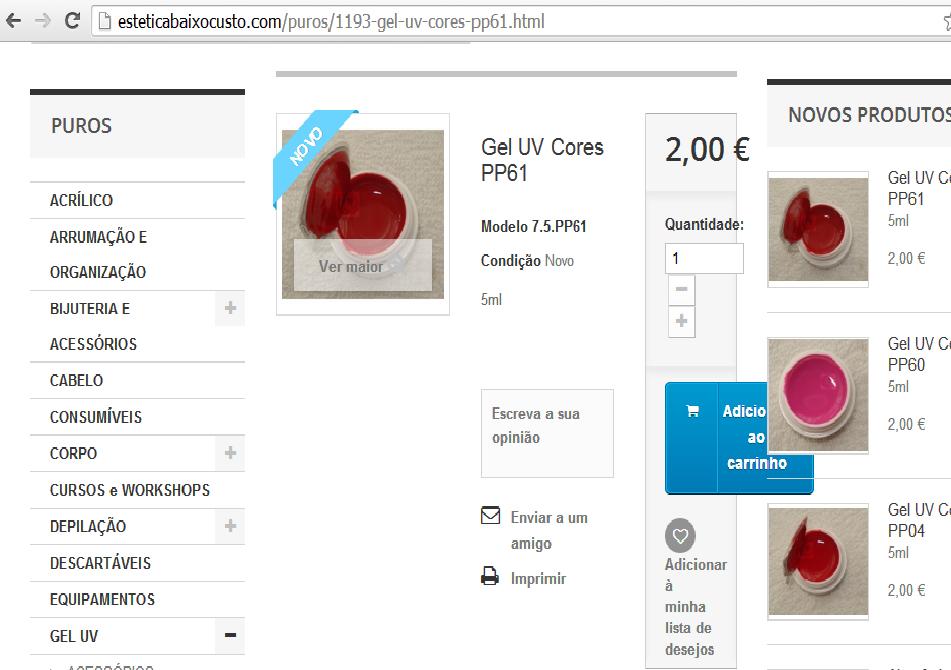Expand the DEPILAÇÃO category
Screen dimensions: 951x670
pos(230,526)
